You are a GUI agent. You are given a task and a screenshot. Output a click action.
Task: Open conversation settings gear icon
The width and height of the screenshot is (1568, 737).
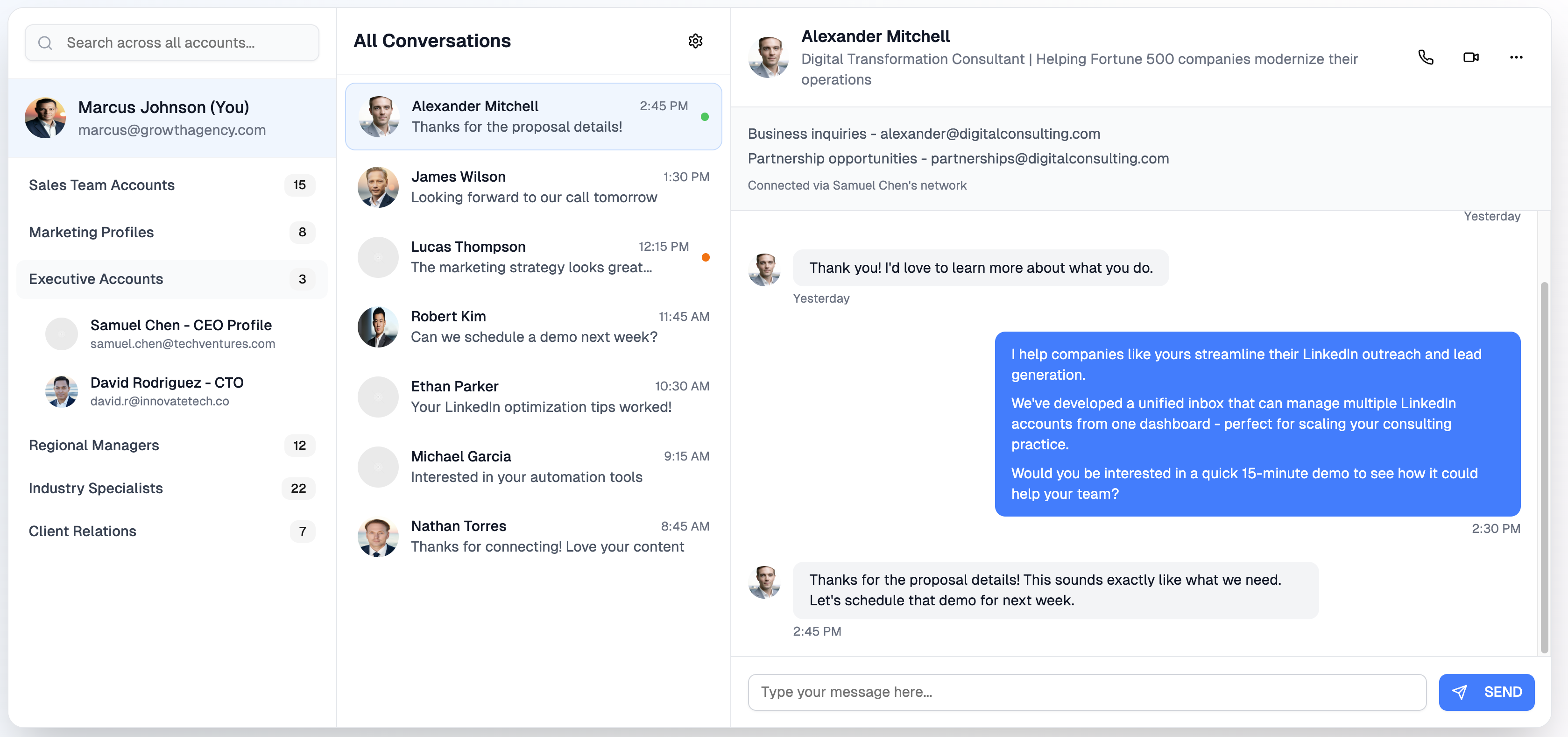pos(695,41)
